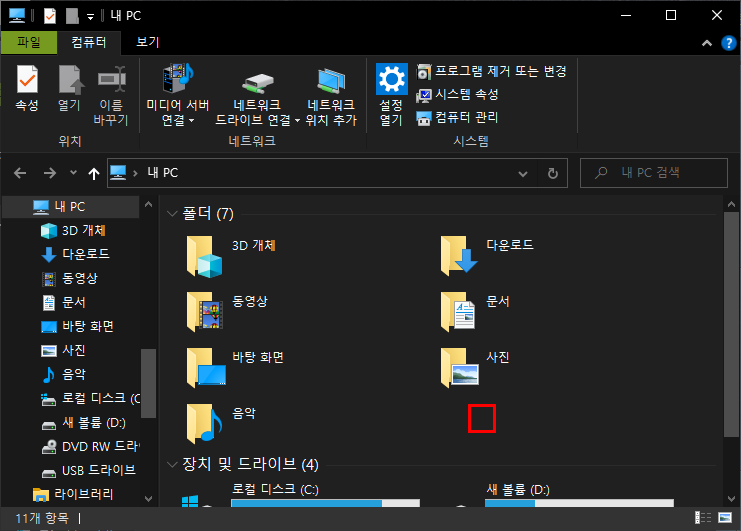The width and height of the screenshot is (741, 531).
Task: Click the quick access new folder icon
Action: point(72,16)
